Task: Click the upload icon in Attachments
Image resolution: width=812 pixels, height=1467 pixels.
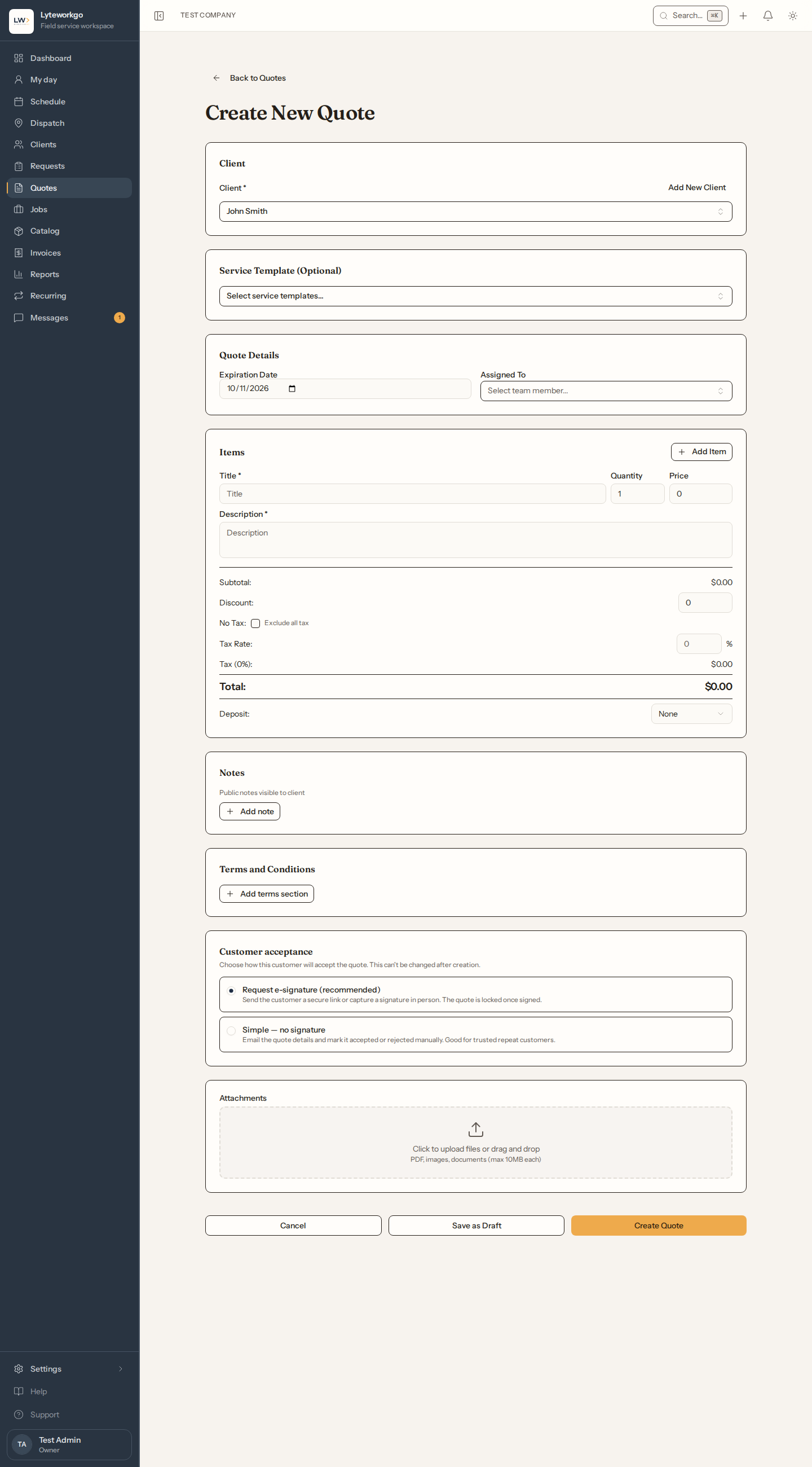Action: (476, 1128)
